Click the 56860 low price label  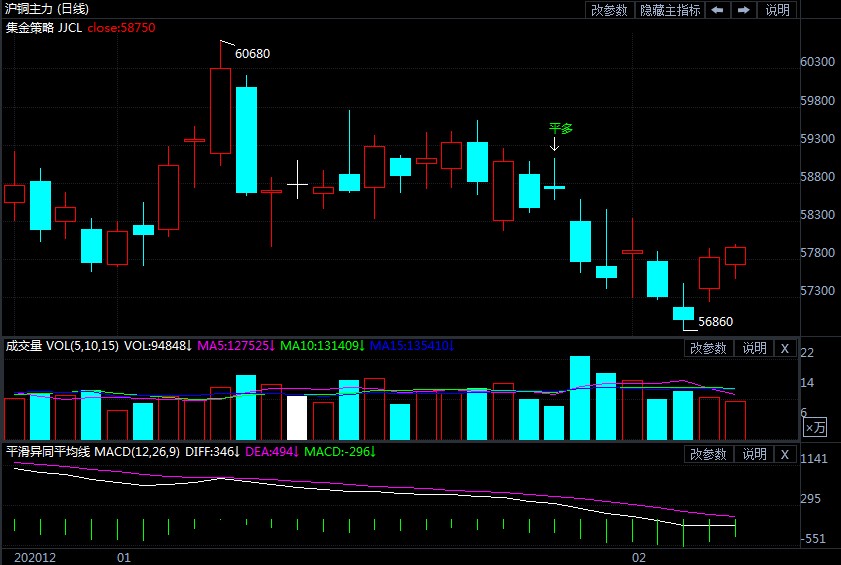click(x=715, y=322)
